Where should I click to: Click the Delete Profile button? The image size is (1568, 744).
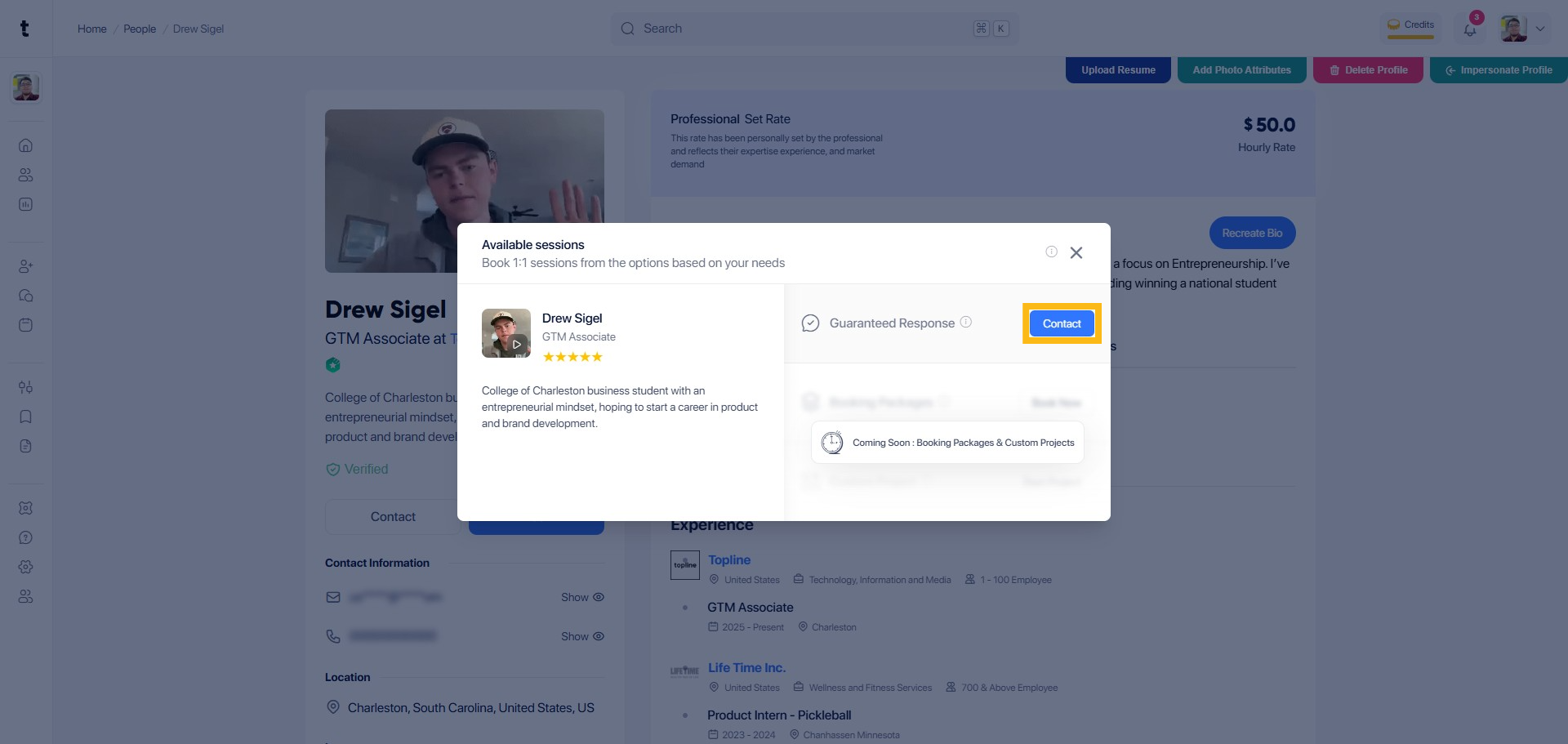click(x=1368, y=70)
